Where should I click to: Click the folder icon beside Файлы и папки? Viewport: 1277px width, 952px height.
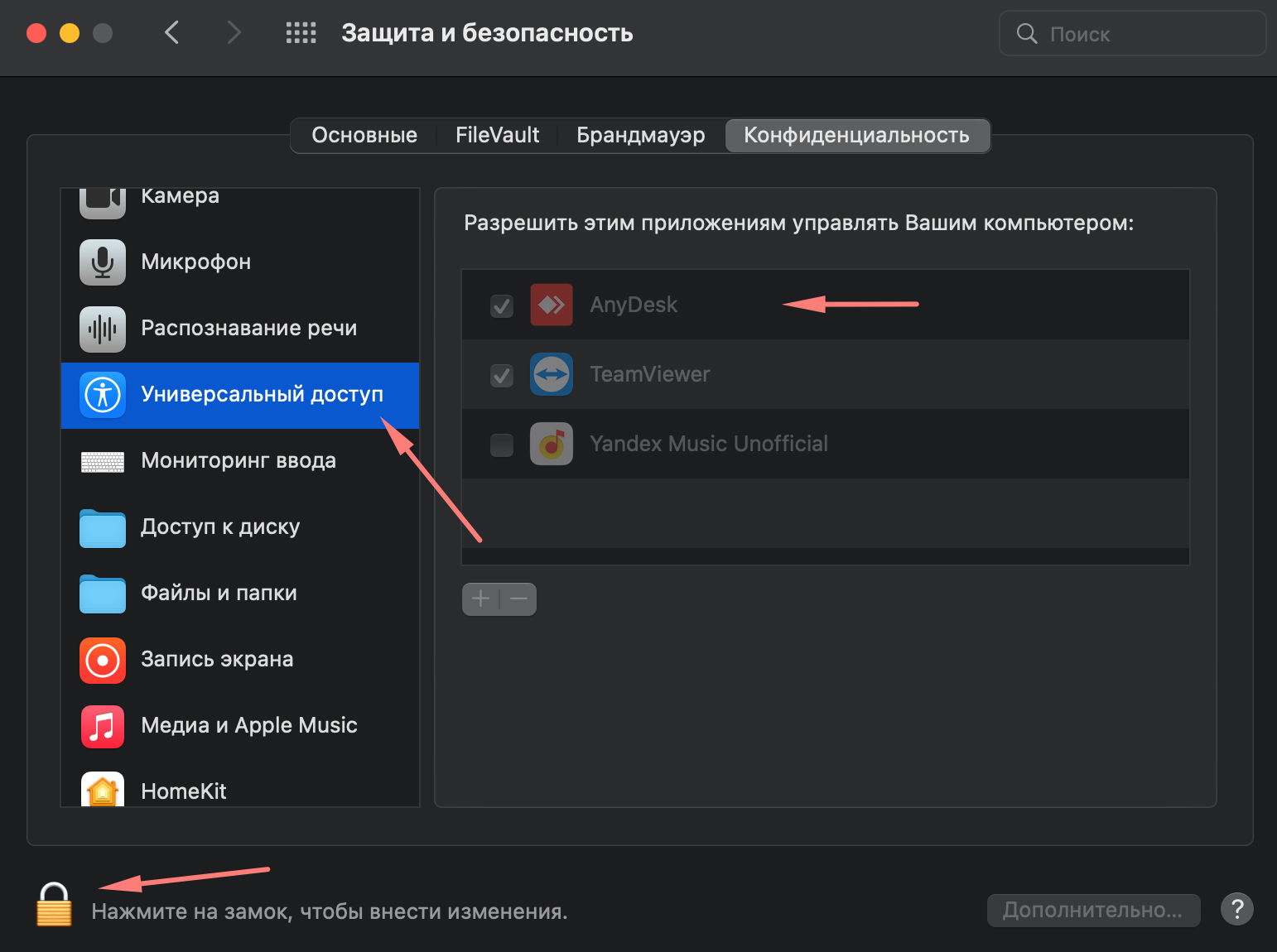(x=103, y=594)
